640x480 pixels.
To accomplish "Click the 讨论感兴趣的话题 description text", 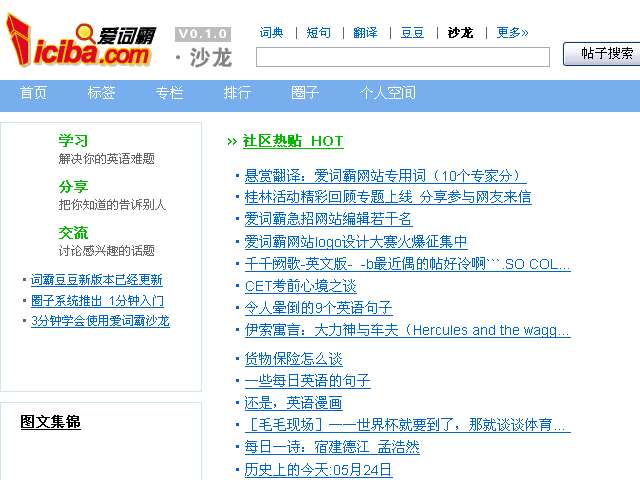I will tap(107, 251).
